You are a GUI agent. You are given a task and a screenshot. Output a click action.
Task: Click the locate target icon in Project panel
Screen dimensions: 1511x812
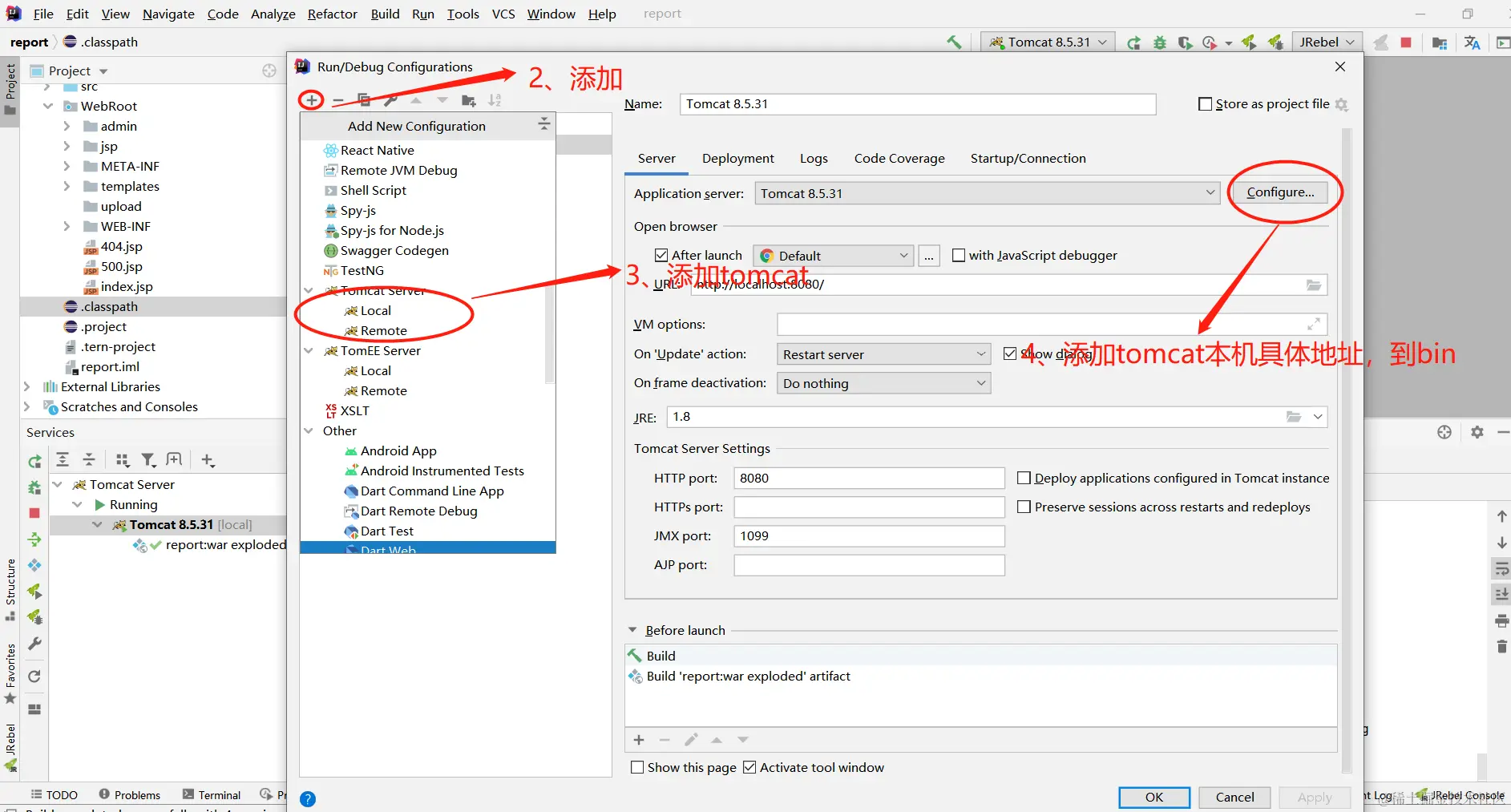click(269, 71)
